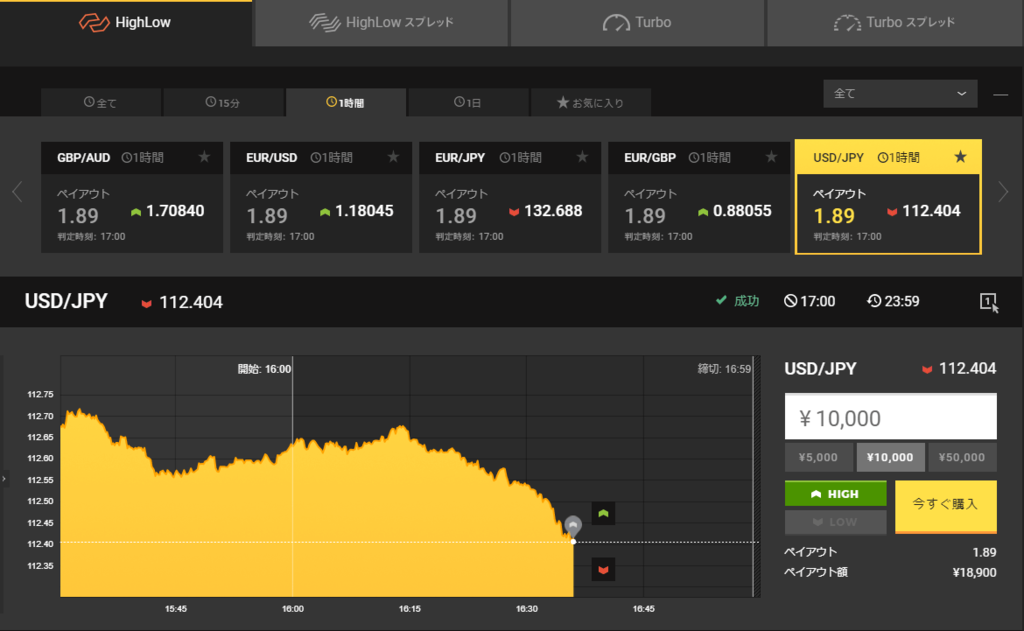The image size is (1024, 631).
Task: Click the Turbo スプレッド dashed gauge icon
Action: (847, 24)
